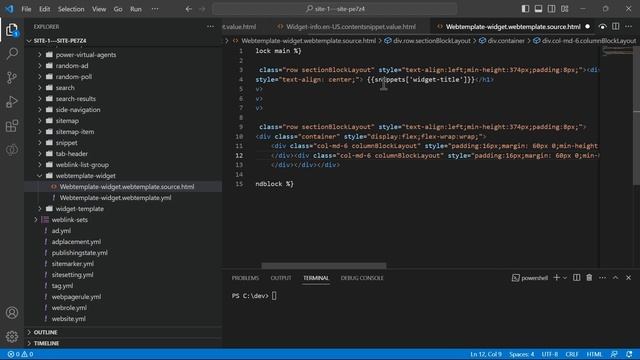Screen dimensions: 640x360
Task: Open the errors and warnings status item
Action: point(20,354)
